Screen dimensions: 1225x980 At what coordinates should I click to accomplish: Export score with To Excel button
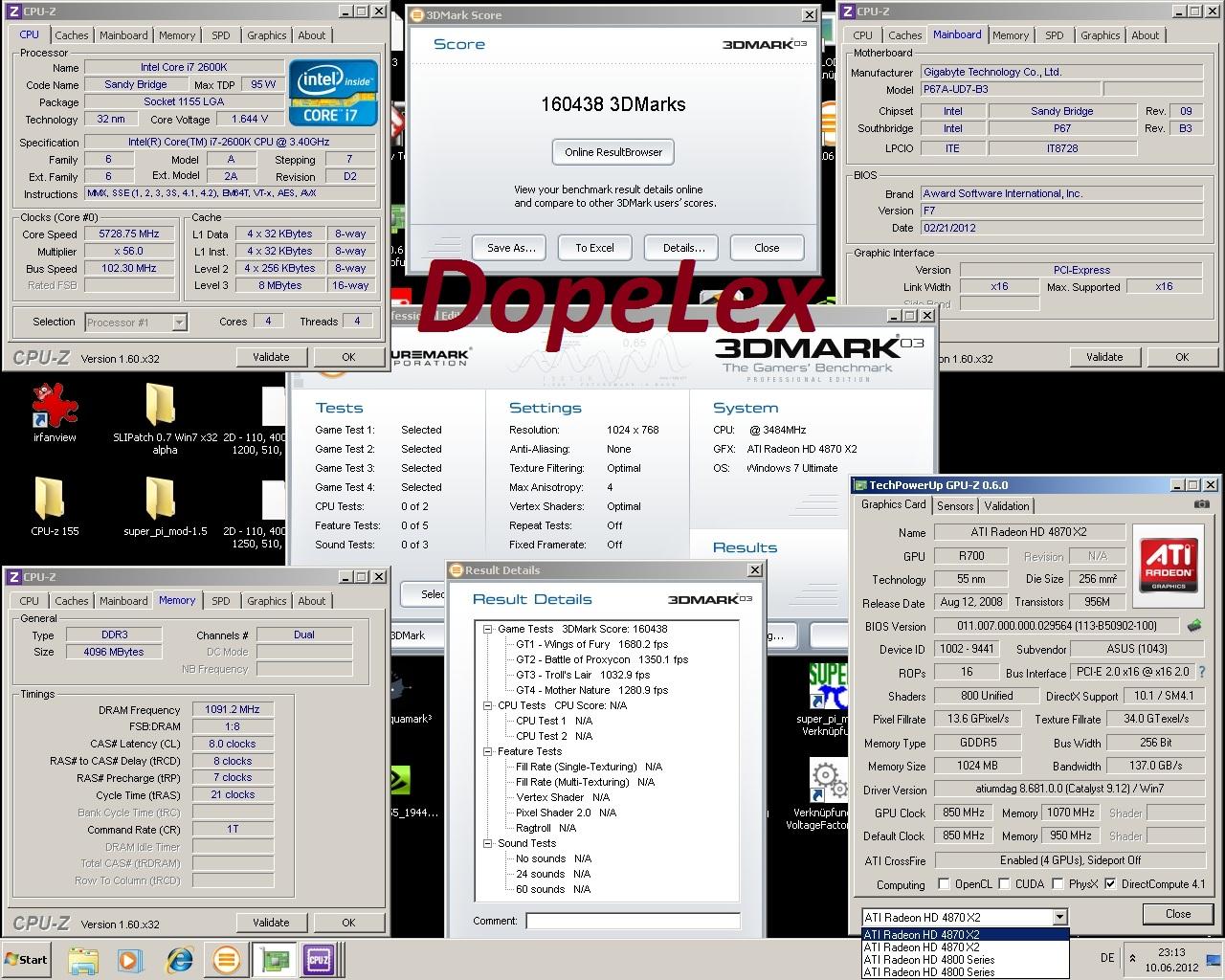594,248
